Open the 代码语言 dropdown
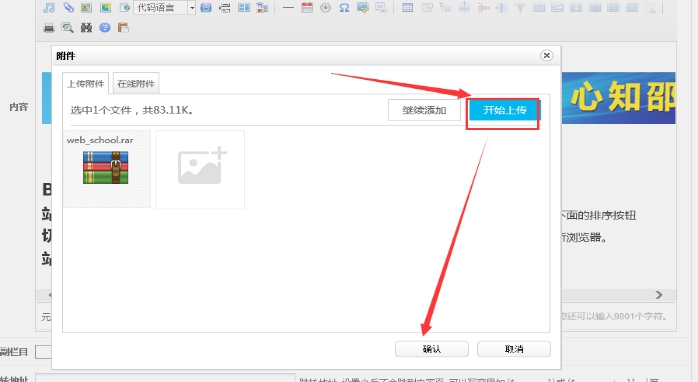Viewport: 698px width, 382px height. (x=164, y=8)
